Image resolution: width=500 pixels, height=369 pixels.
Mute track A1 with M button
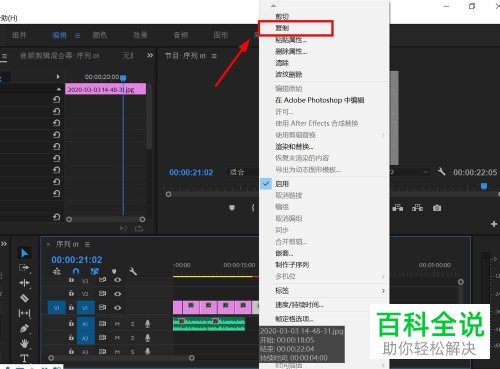pyautogui.click(x=117, y=324)
